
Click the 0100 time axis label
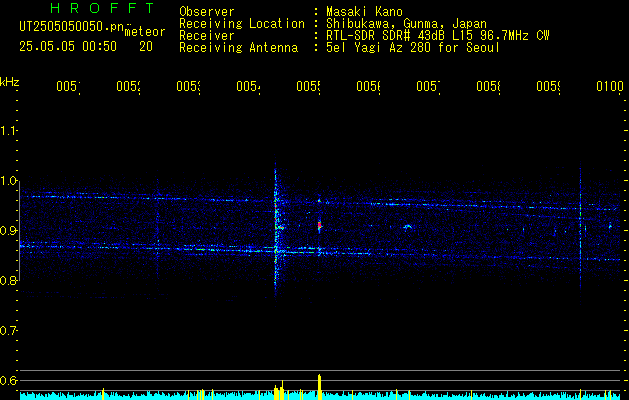coord(610,86)
